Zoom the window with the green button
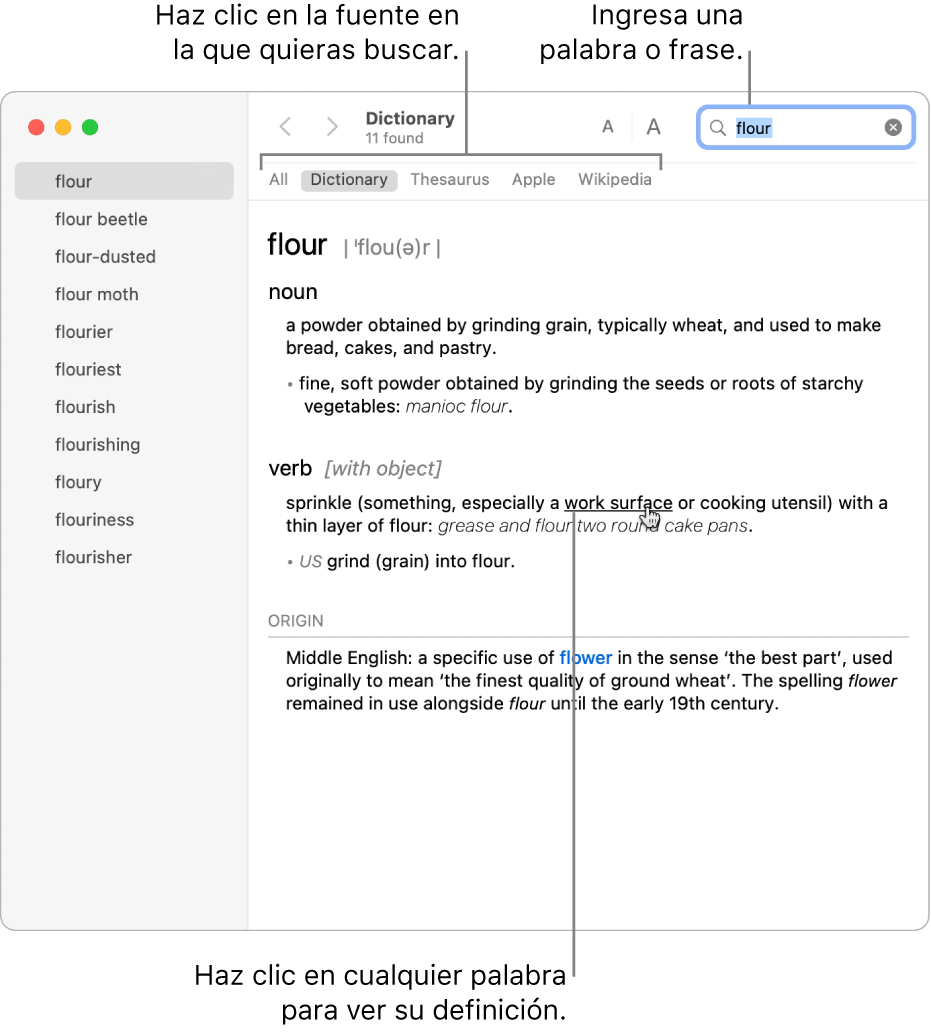 tap(90, 127)
